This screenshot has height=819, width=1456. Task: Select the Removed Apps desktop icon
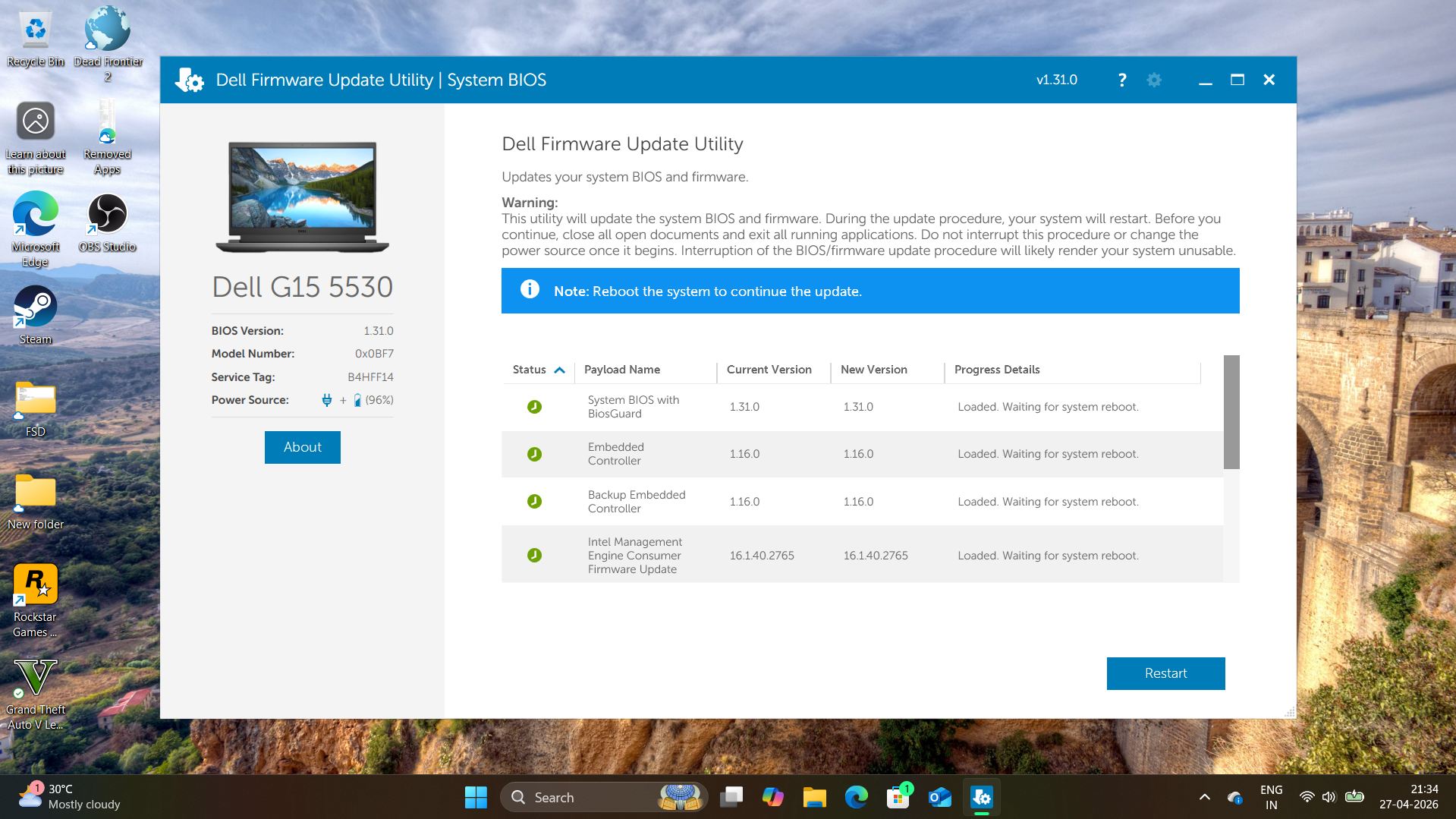(108, 138)
